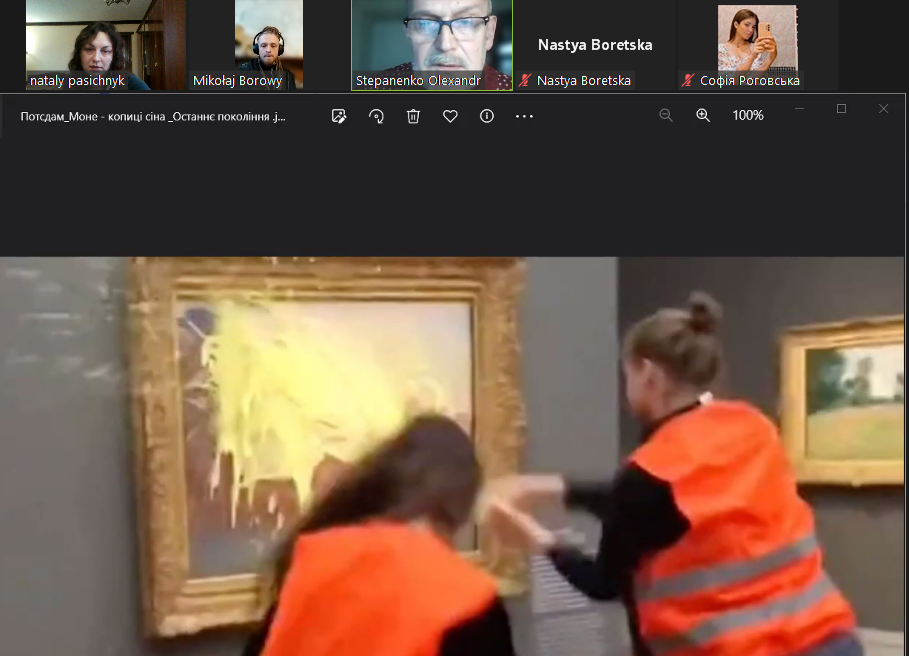Click muted microphone icon beside Nastya Boretska
This screenshot has width=909, height=666.
(525, 81)
